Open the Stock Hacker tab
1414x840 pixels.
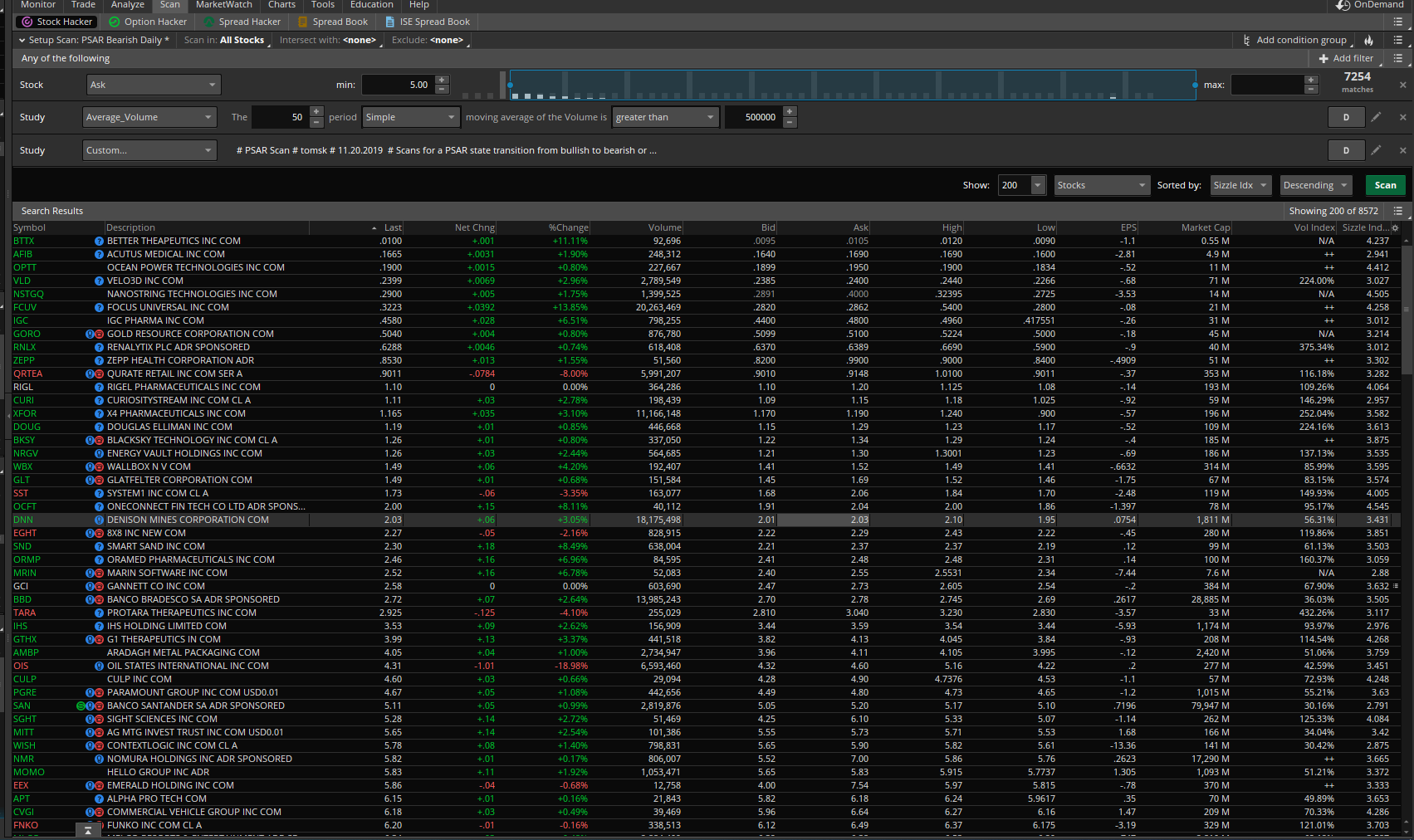click(56, 22)
